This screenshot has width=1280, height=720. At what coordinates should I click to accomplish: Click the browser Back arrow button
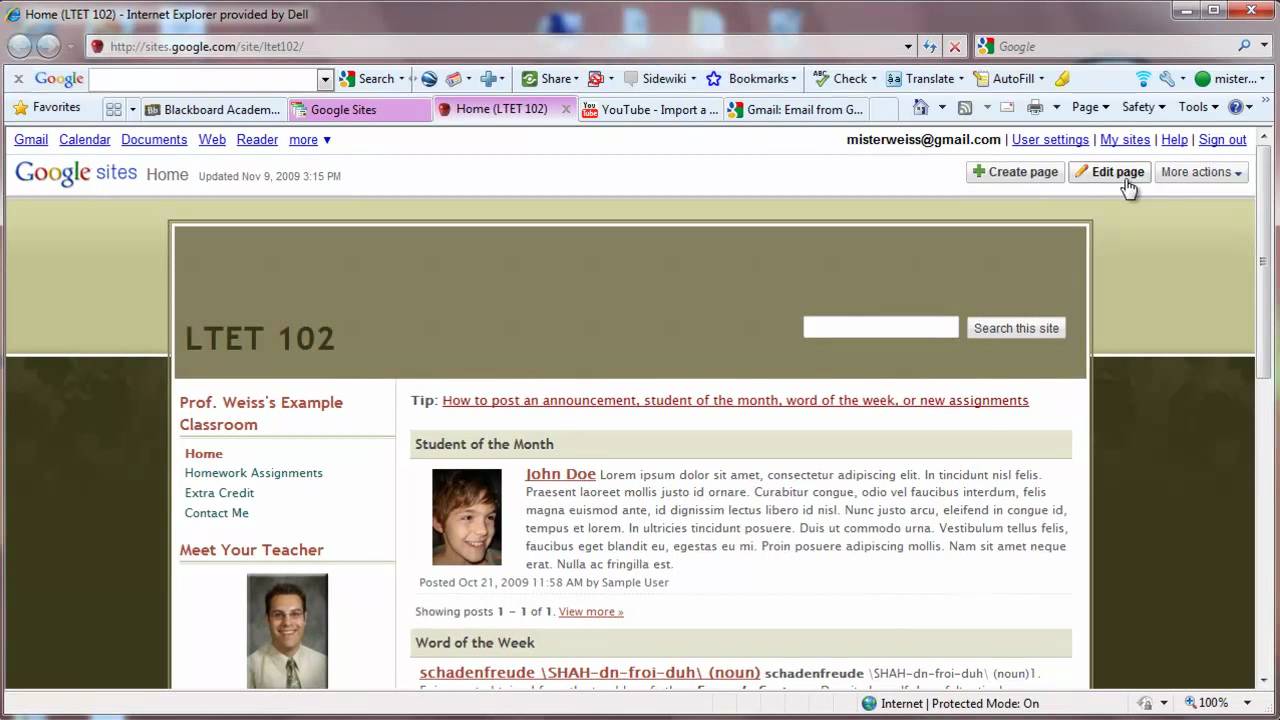[19, 47]
